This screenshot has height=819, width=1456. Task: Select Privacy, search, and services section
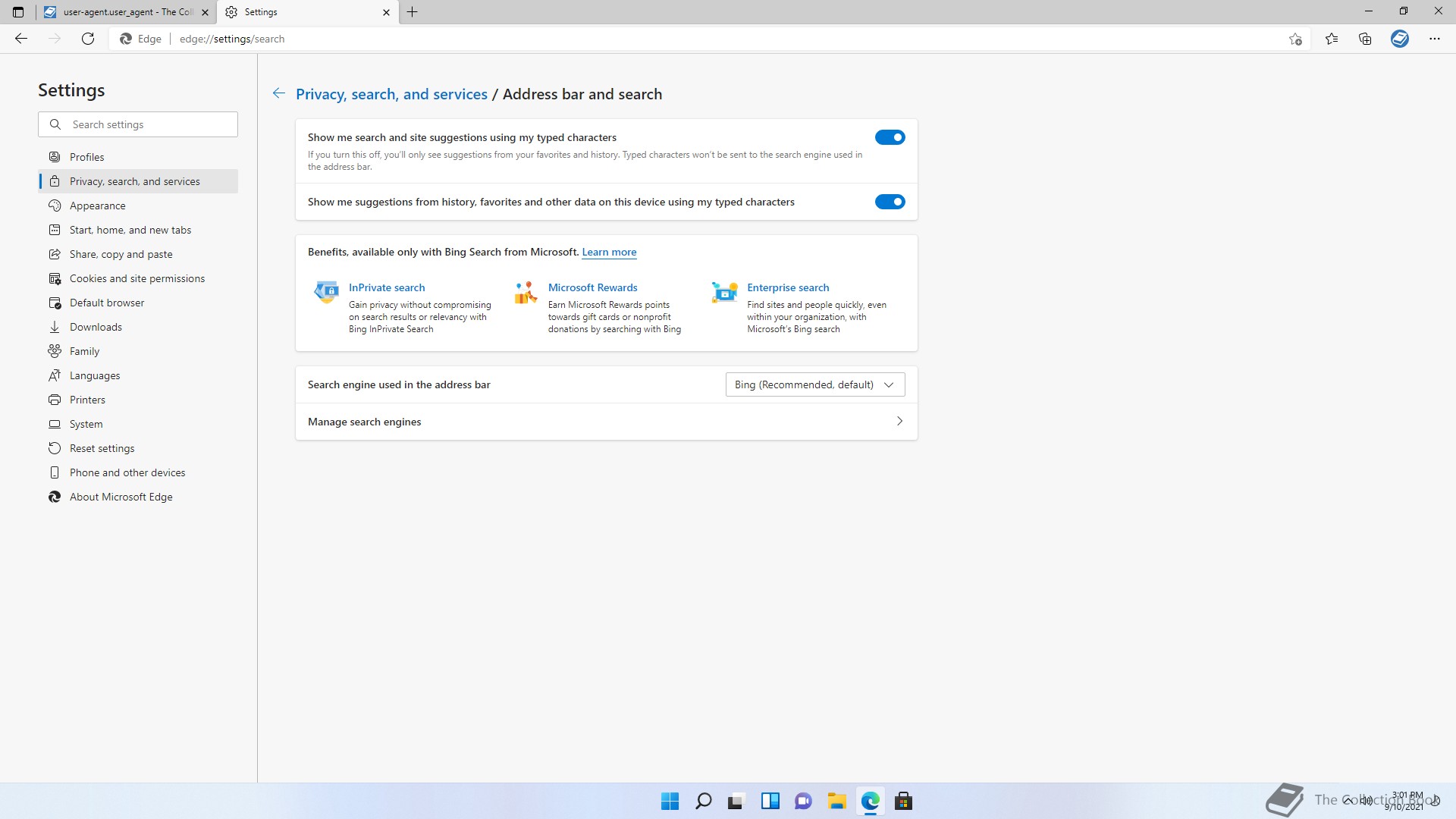[x=138, y=181]
